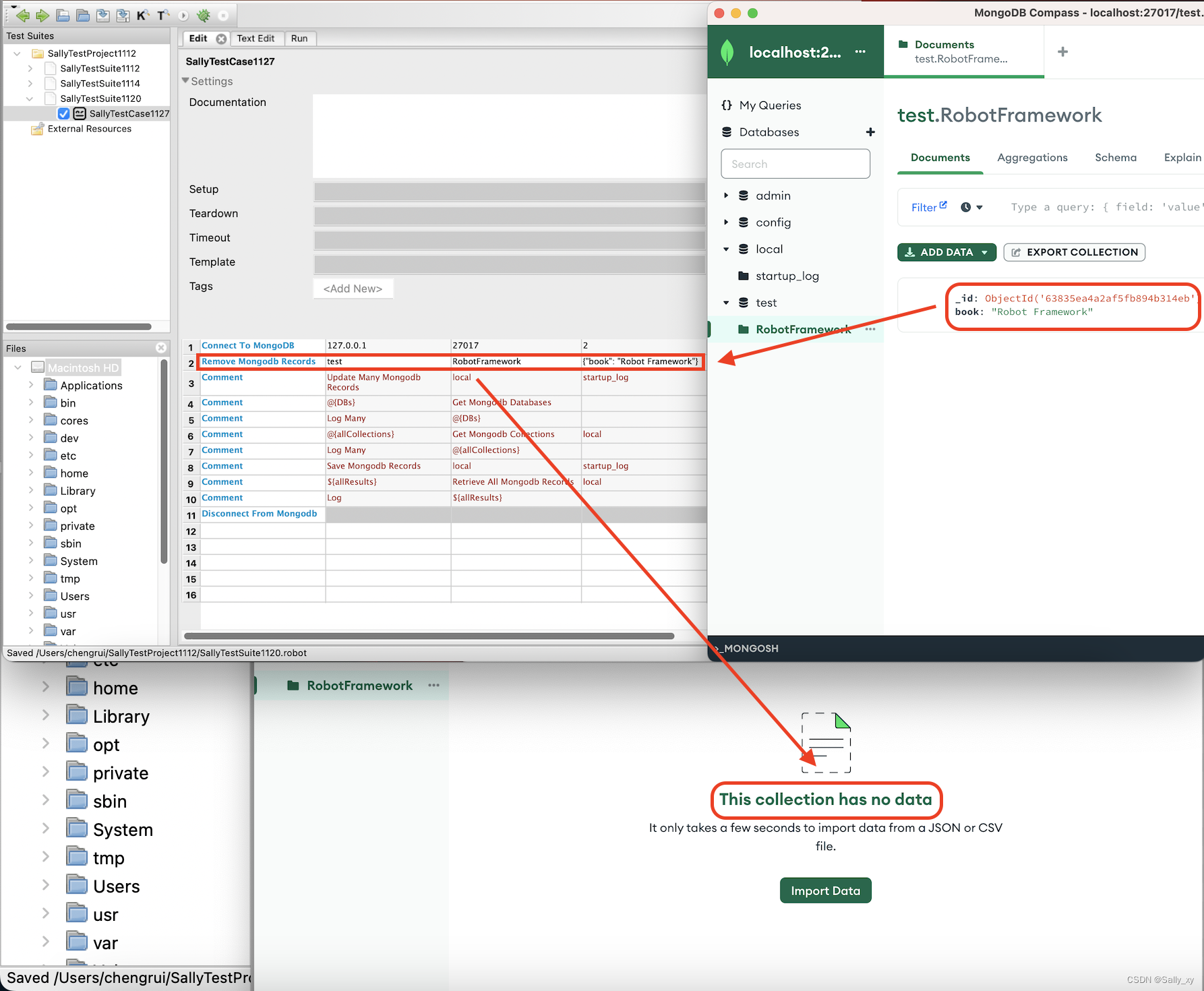Click the Open Test Suite toolbar icon
1204x991 pixels.
pyautogui.click(x=63, y=15)
